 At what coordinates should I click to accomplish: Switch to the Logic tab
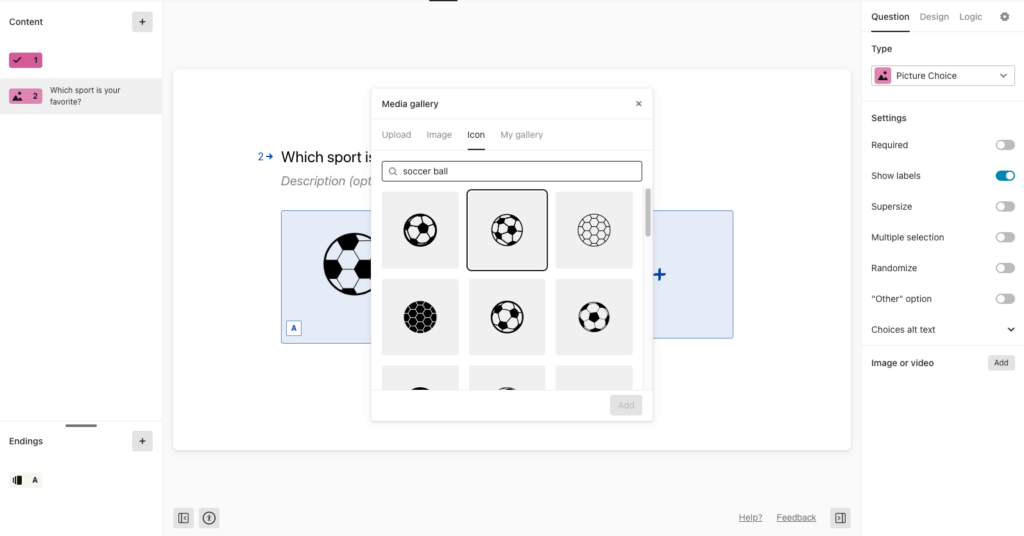click(x=970, y=17)
